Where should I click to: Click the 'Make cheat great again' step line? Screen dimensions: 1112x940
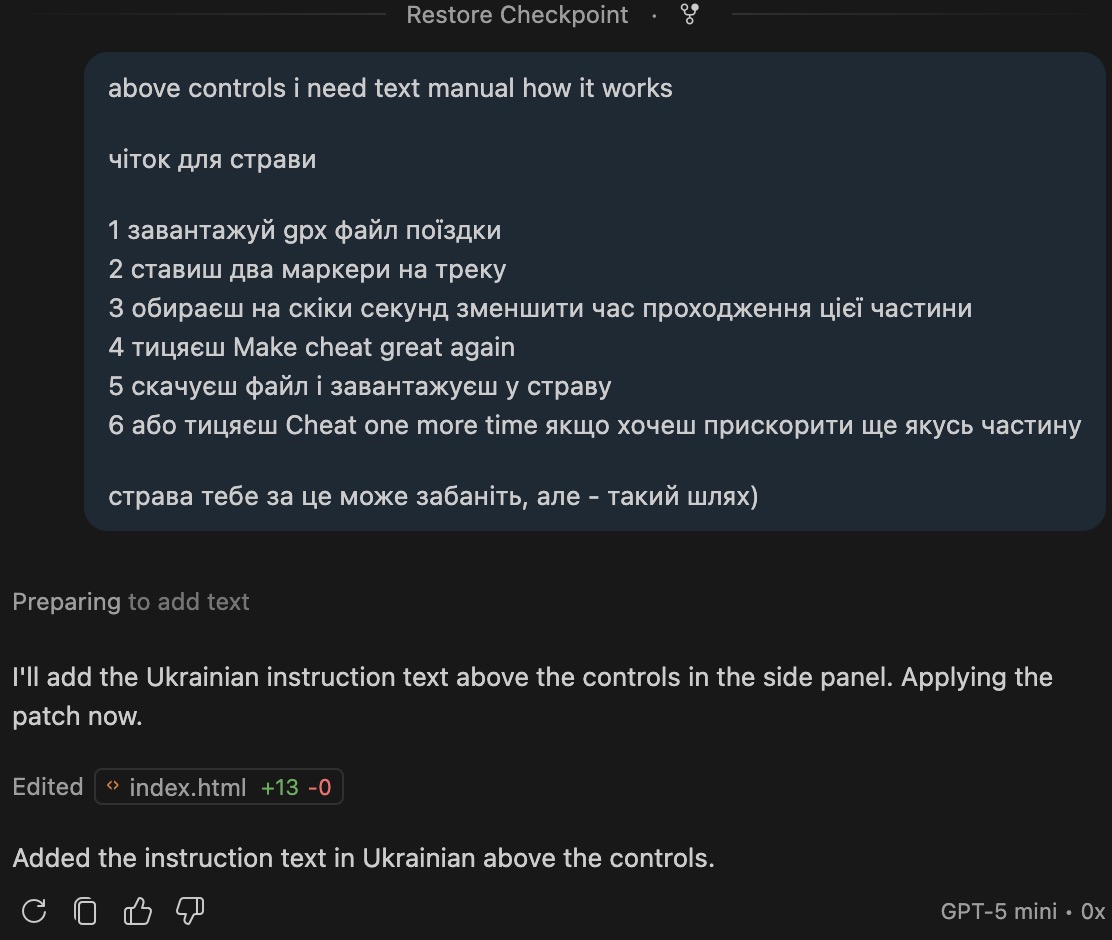pos(312,348)
